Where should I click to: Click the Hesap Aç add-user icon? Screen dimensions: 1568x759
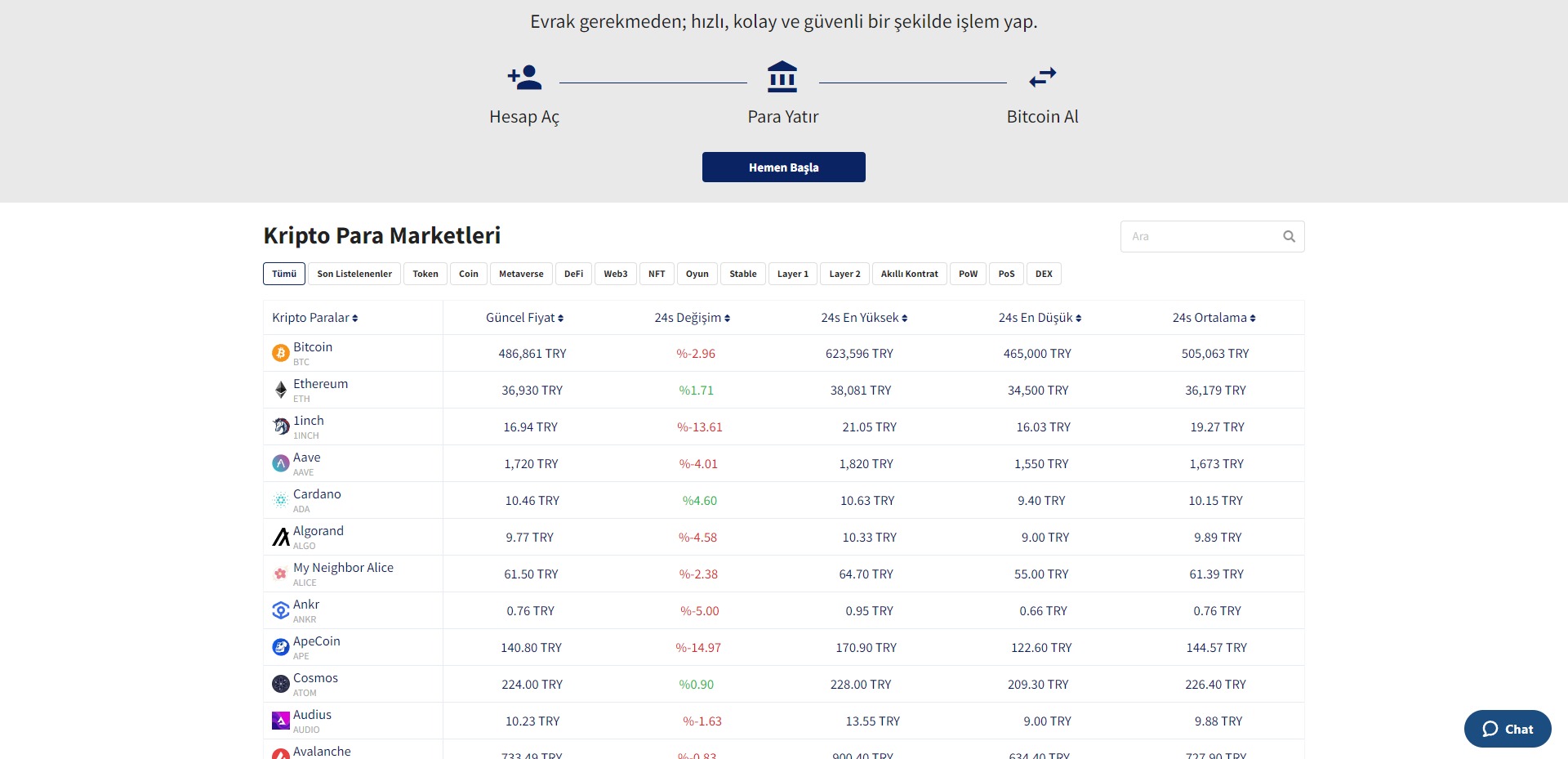(524, 78)
